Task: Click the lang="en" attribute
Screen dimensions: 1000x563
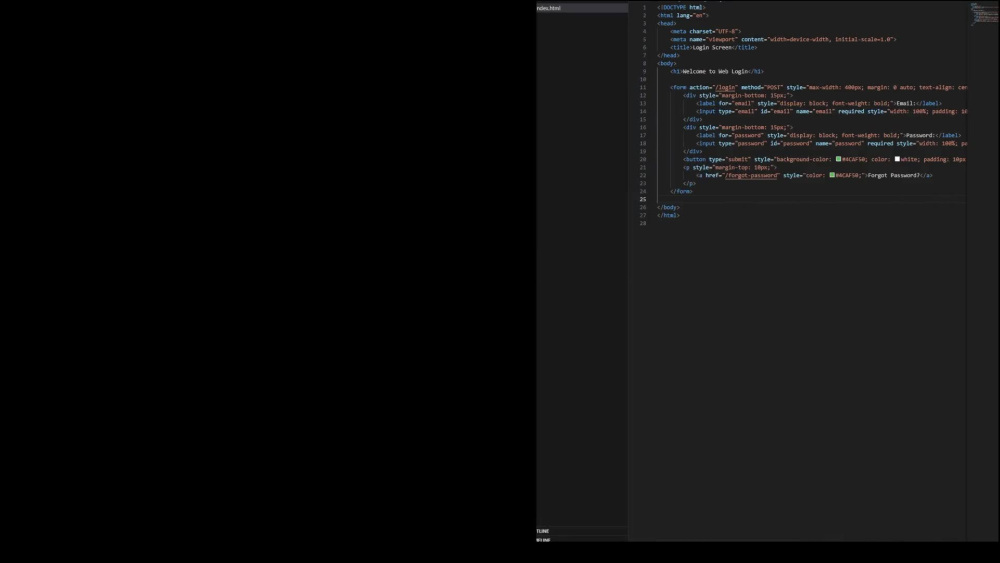Action: tap(691, 15)
